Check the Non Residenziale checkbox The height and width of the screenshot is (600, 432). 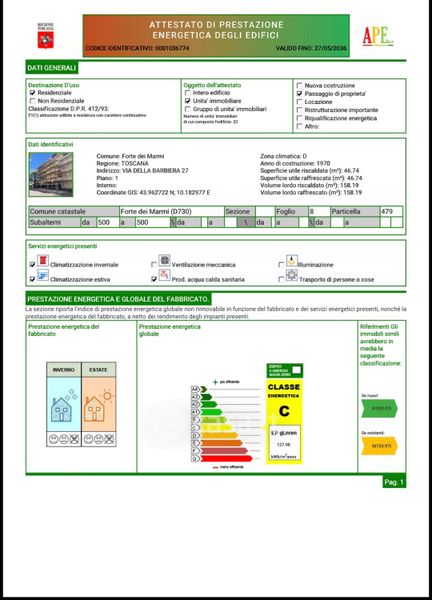point(33,101)
